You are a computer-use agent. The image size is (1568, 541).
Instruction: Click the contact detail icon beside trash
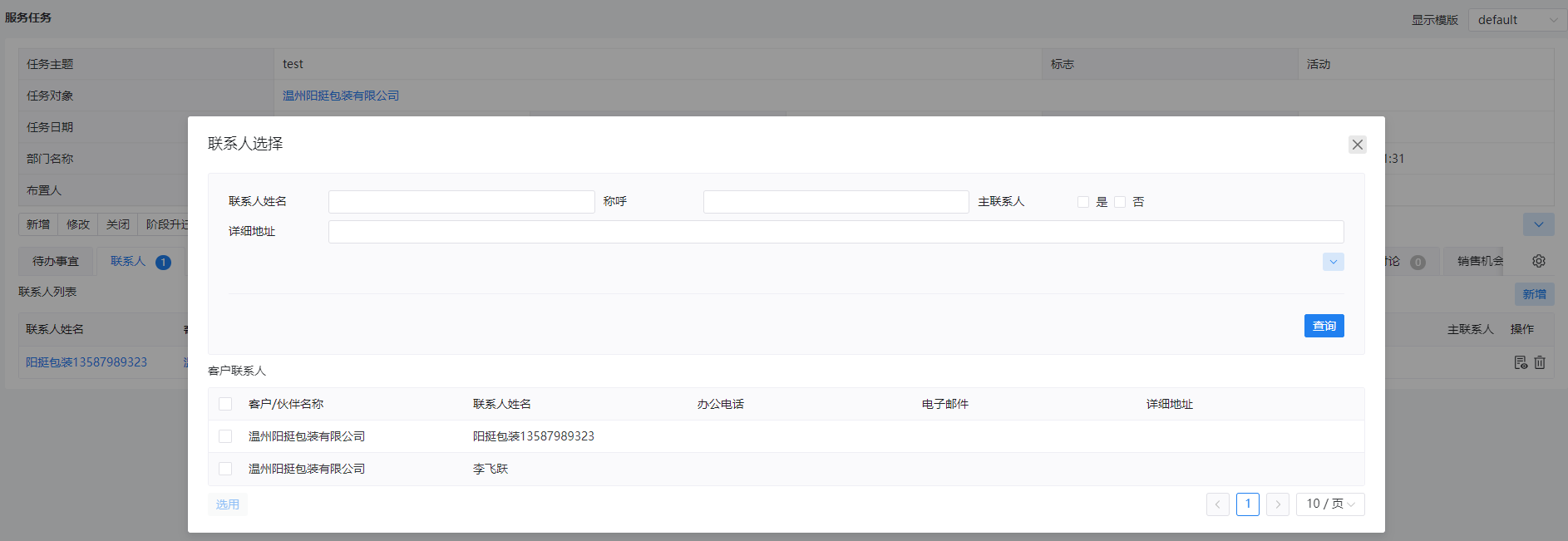(1521, 362)
